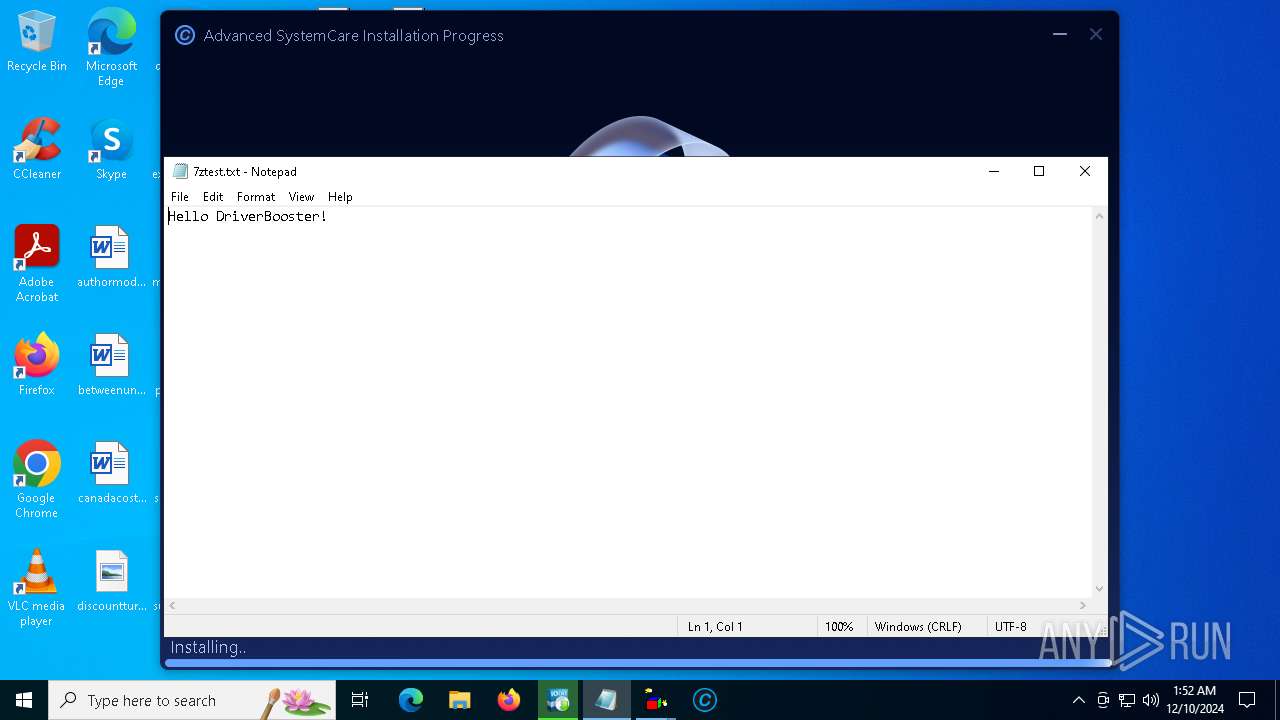Click 'Windows (CRLF)' status bar entry
1280x720 pixels.
pos(918,627)
